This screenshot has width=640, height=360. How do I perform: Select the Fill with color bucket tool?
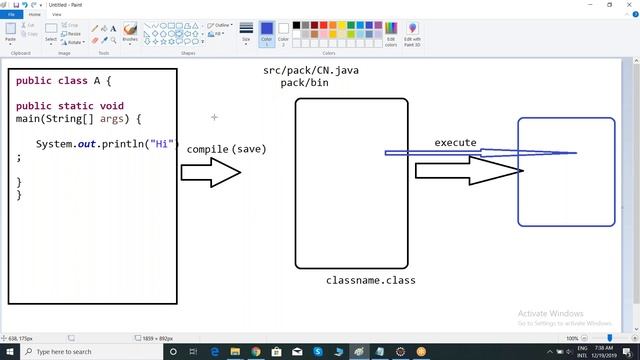click(104, 29)
